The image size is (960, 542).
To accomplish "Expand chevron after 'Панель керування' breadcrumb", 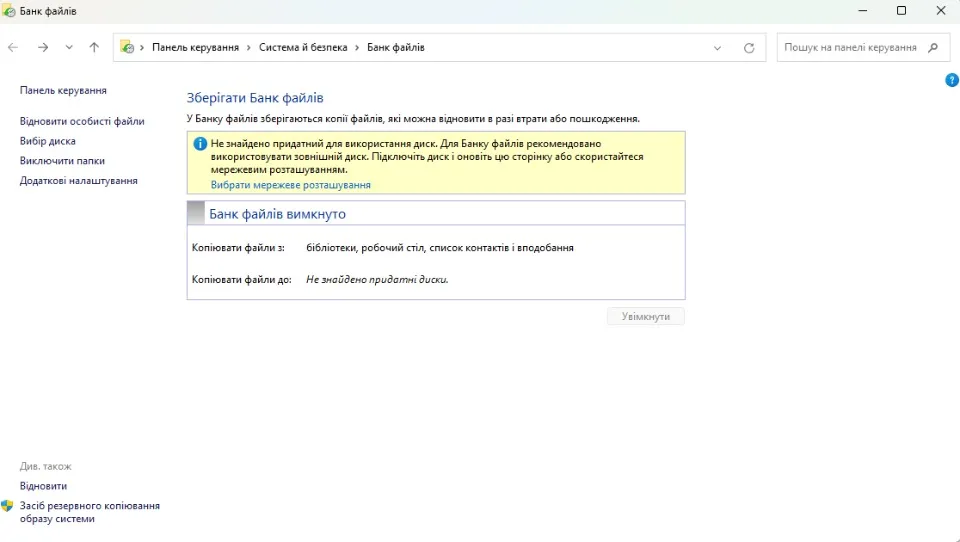I will pyautogui.click(x=249, y=47).
